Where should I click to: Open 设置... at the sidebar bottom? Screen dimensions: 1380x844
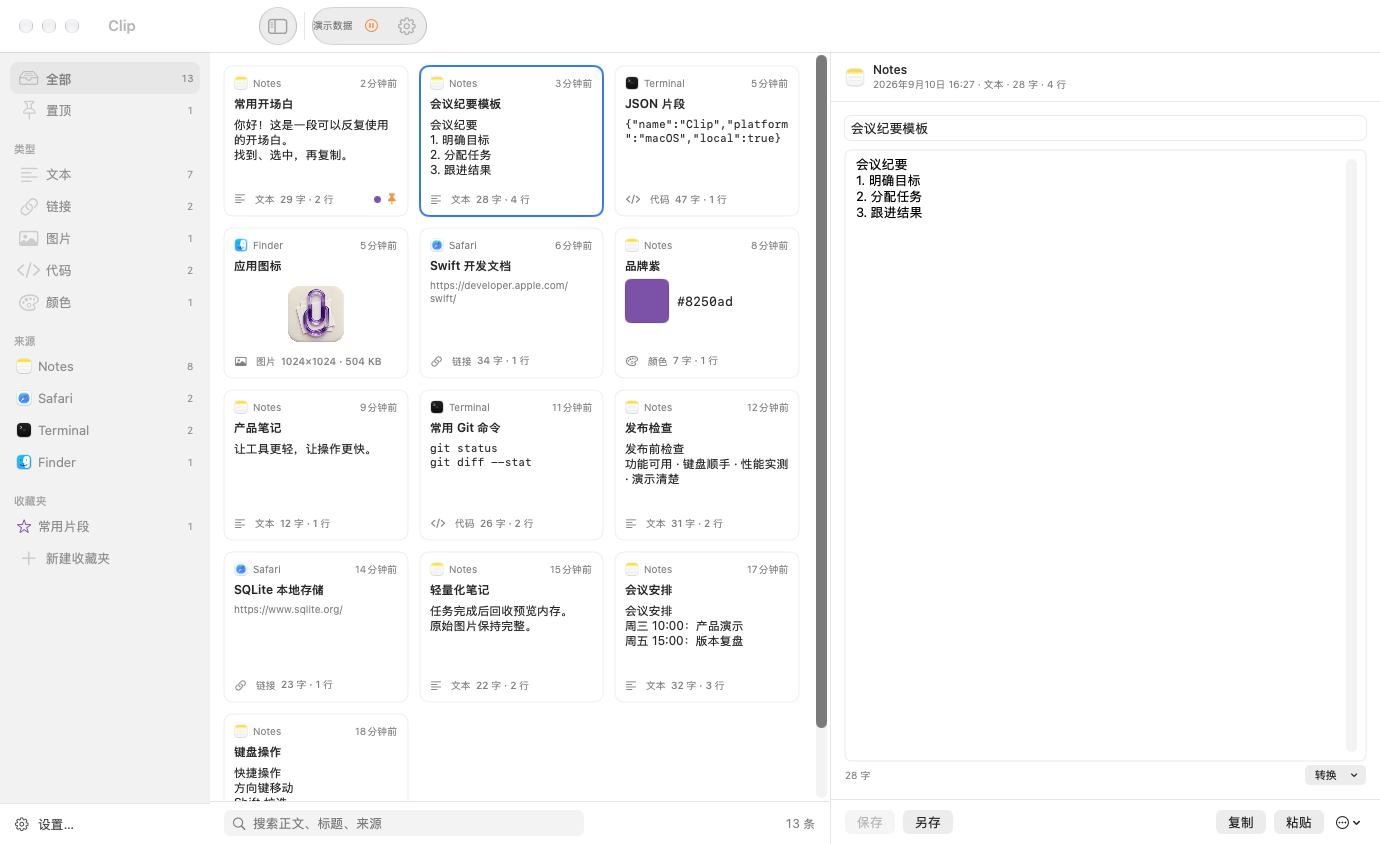point(46,824)
